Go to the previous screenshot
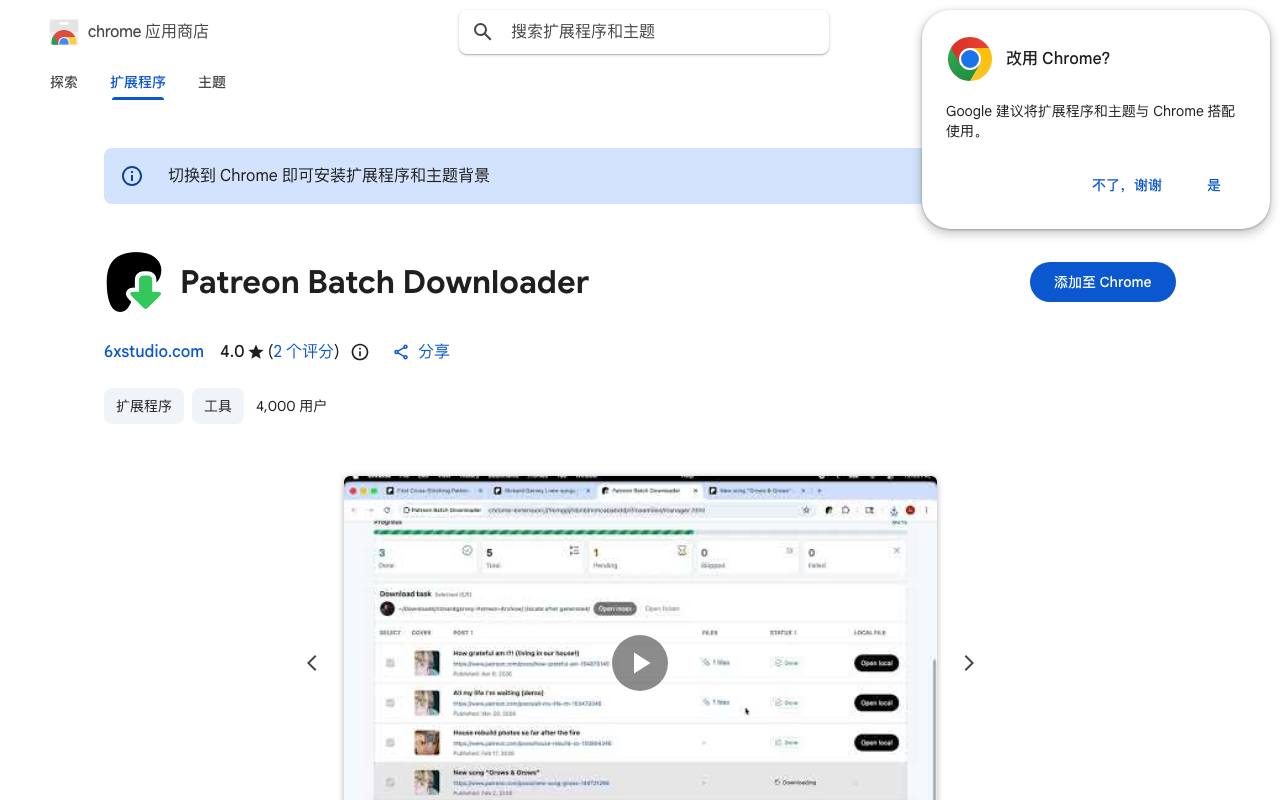1280x800 pixels. click(x=312, y=663)
